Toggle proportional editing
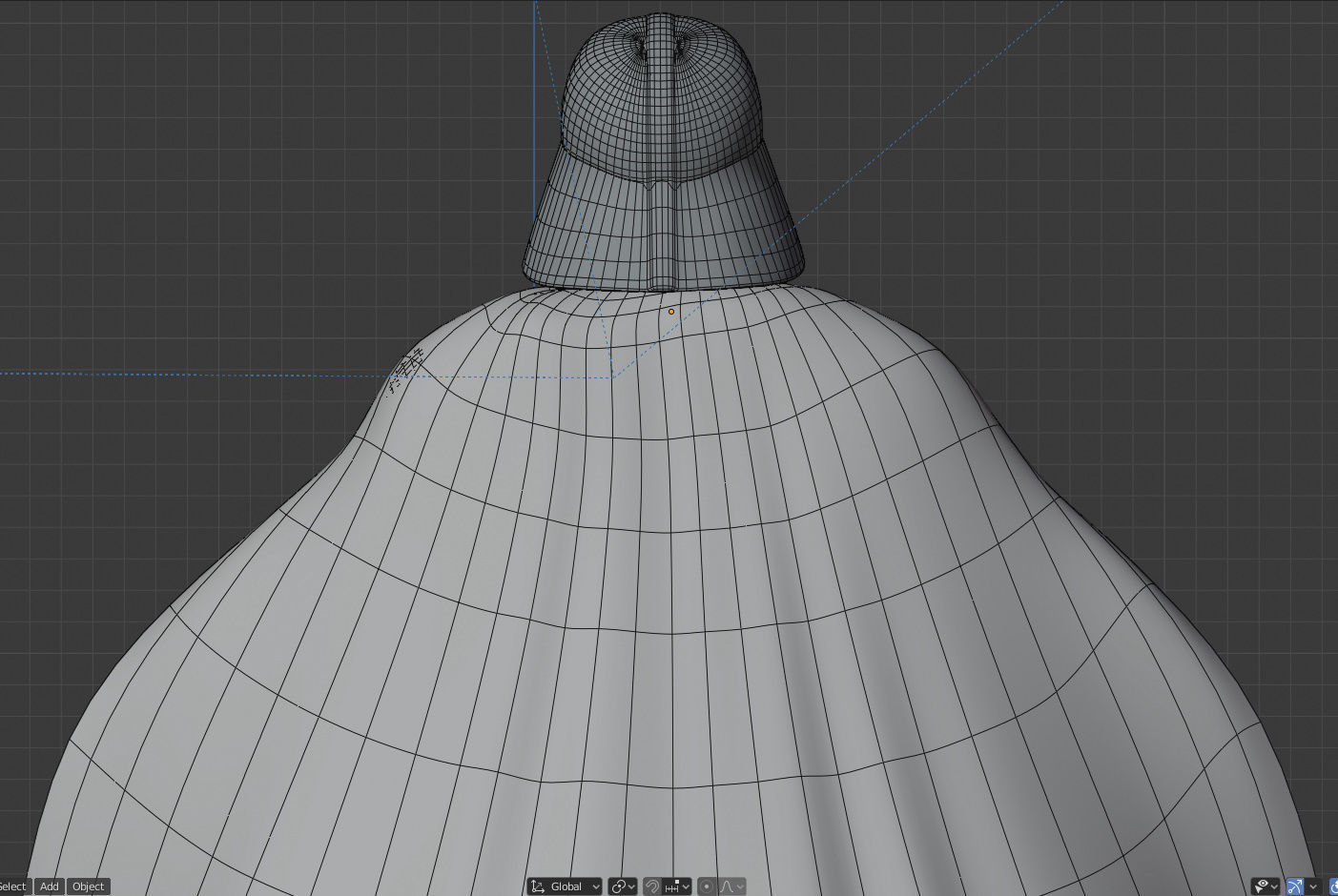This screenshot has width=1338, height=896. click(707, 886)
